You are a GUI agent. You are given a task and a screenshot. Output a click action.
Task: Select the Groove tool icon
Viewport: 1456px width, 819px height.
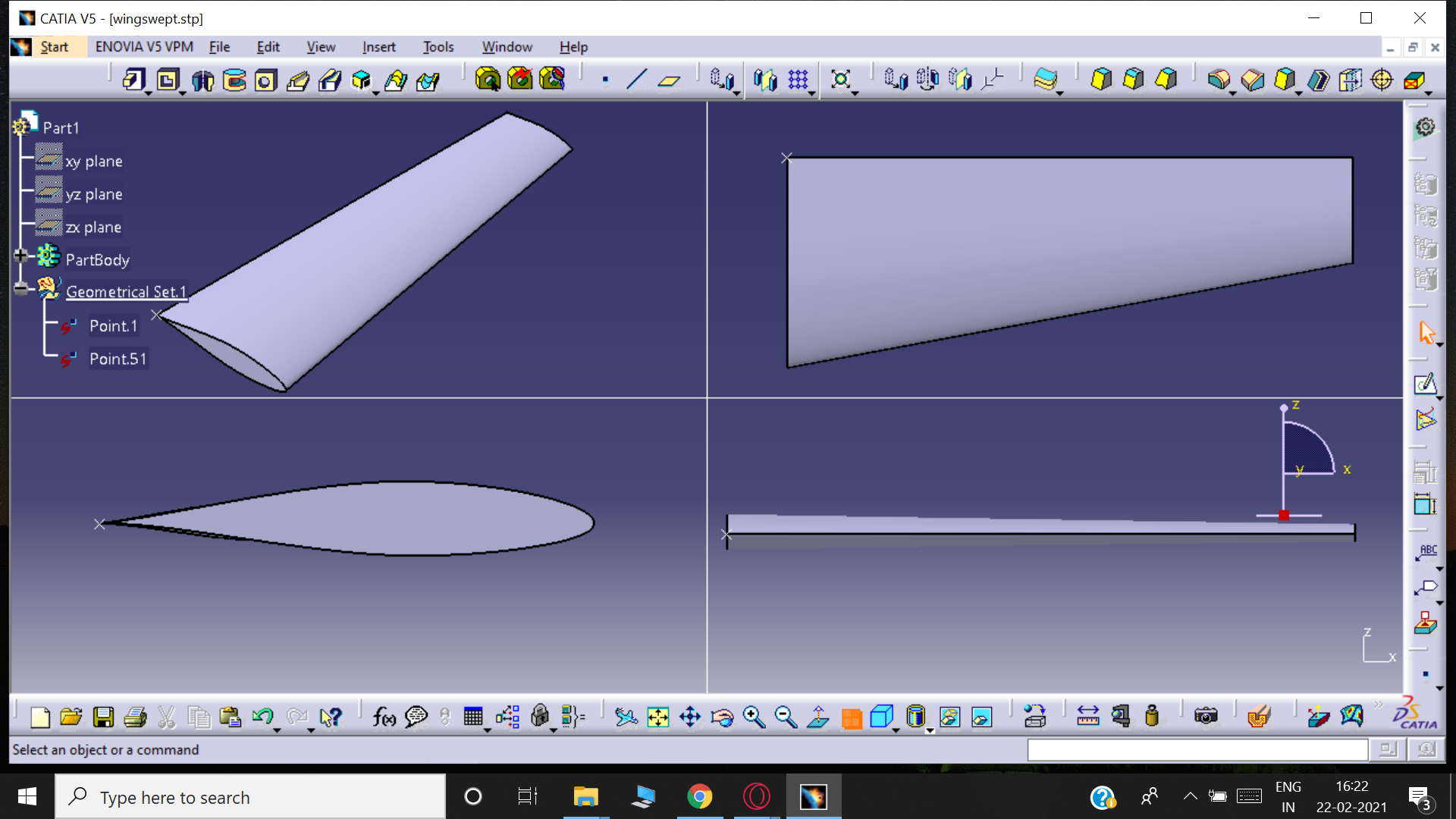[x=234, y=80]
